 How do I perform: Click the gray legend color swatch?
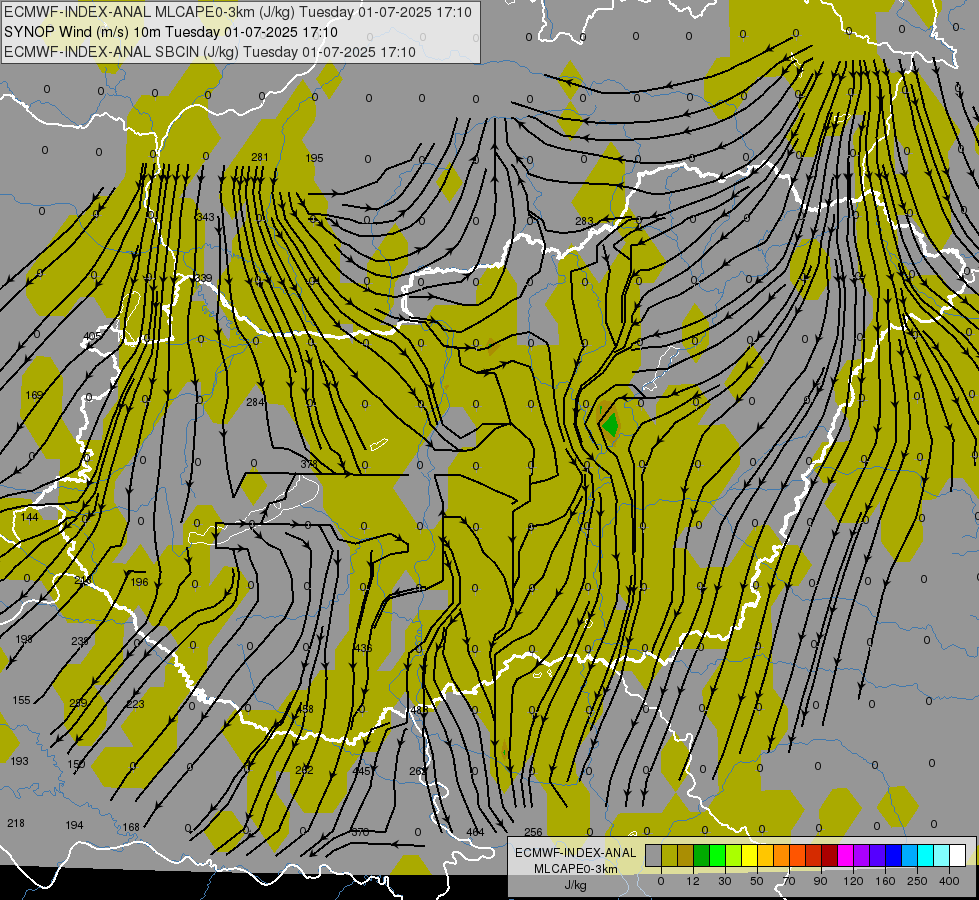654,855
